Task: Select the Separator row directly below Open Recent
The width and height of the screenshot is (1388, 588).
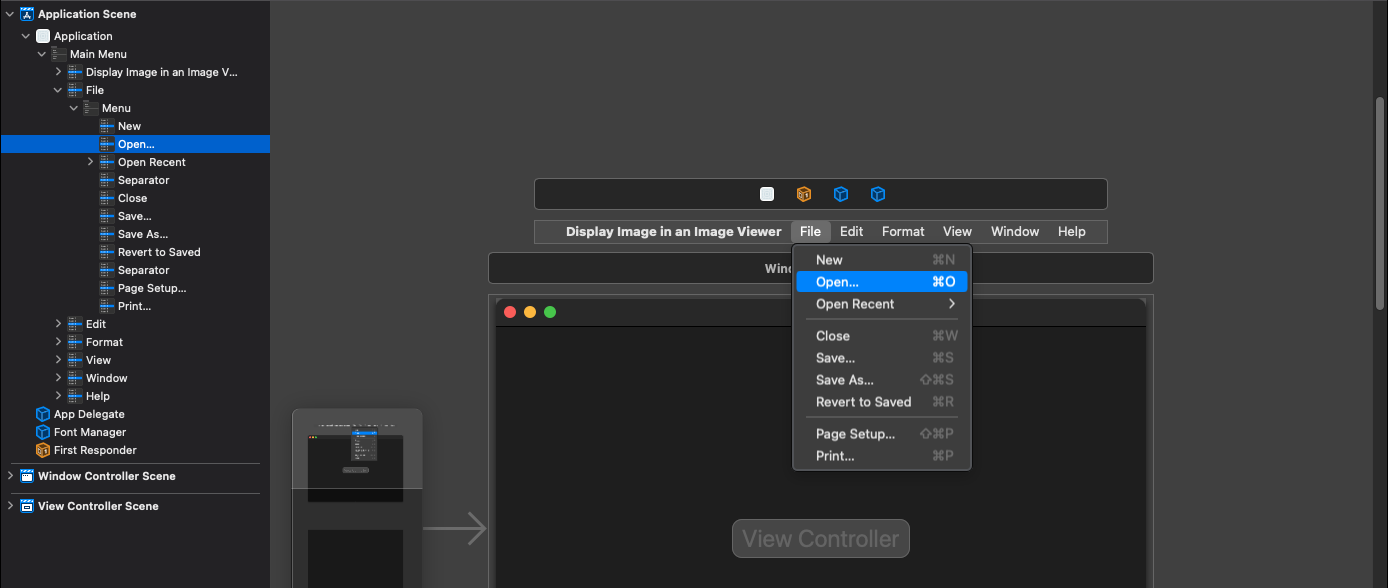Action: pos(135,180)
